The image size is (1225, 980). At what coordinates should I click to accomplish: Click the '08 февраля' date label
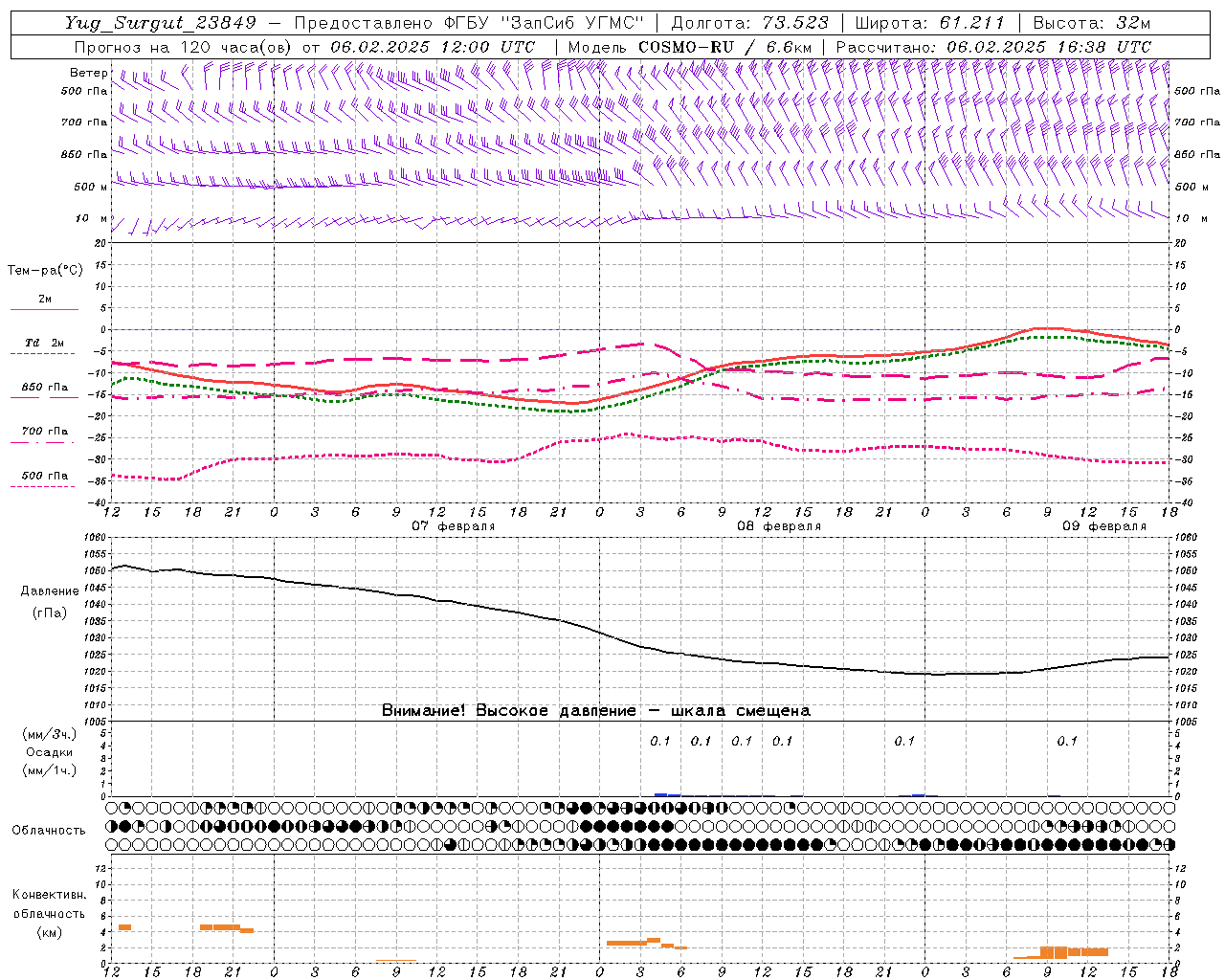(779, 526)
